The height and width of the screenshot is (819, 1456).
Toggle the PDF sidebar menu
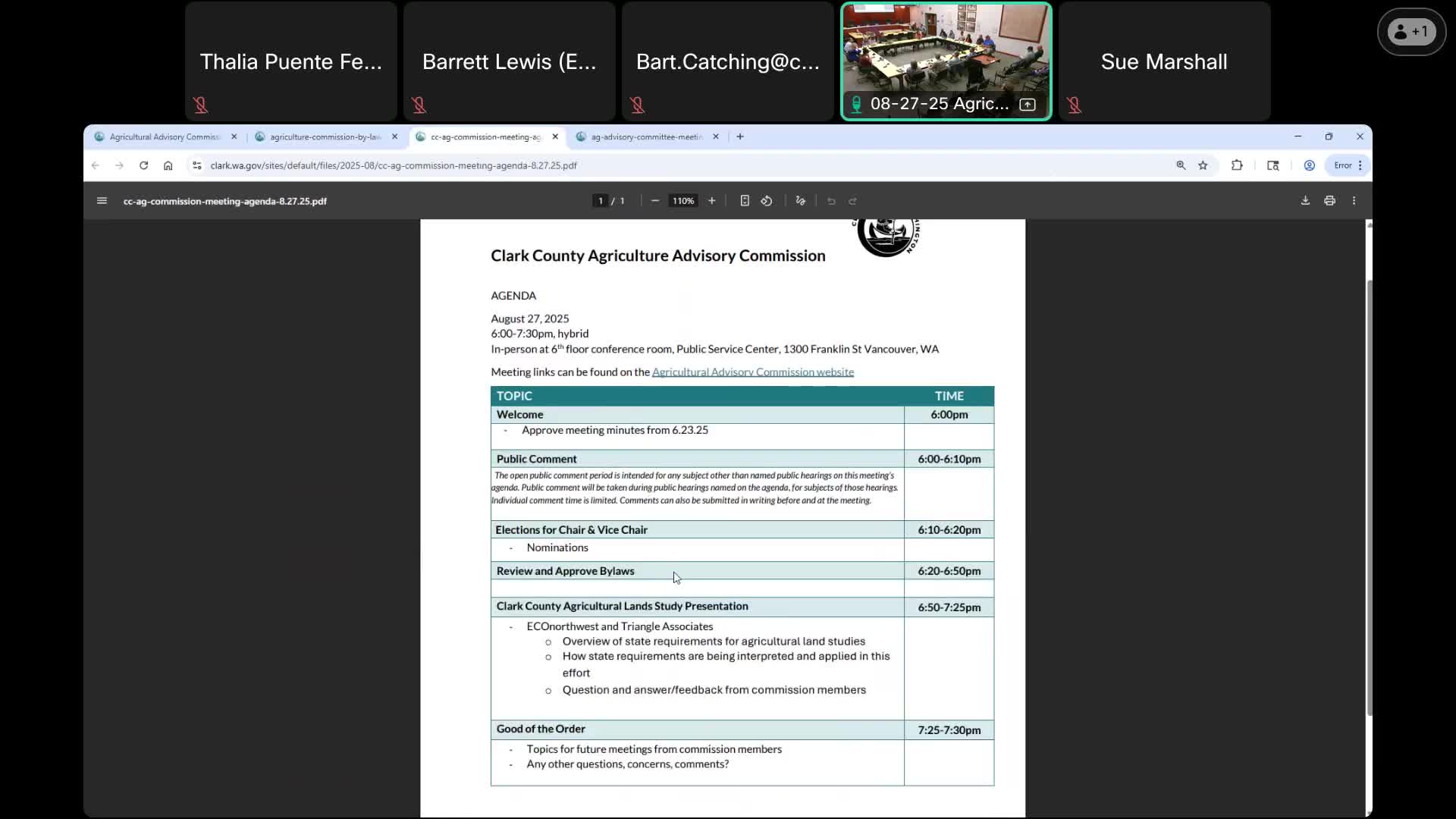102,201
